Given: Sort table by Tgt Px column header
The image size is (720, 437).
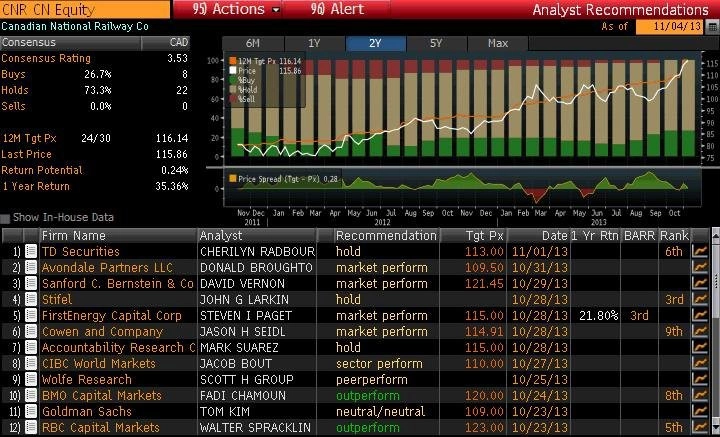Looking at the screenshot, I should coord(473,235).
